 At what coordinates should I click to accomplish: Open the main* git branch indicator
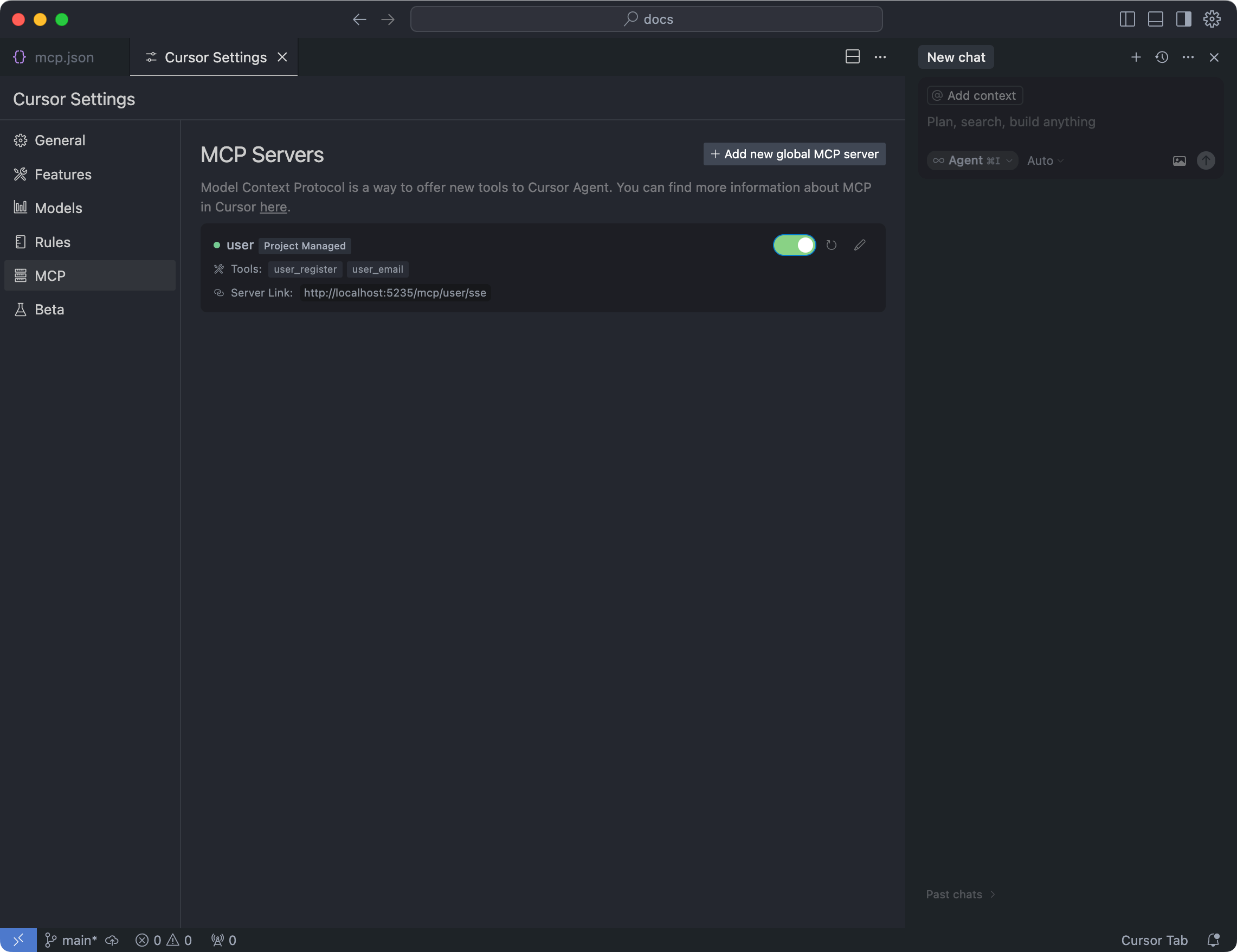point(71,940)
